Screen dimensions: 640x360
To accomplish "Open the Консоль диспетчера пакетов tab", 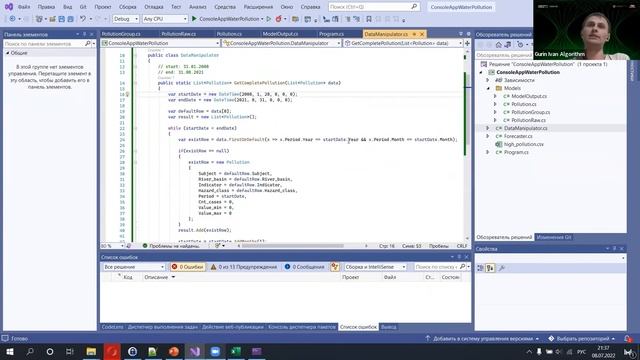I will 301,327.
